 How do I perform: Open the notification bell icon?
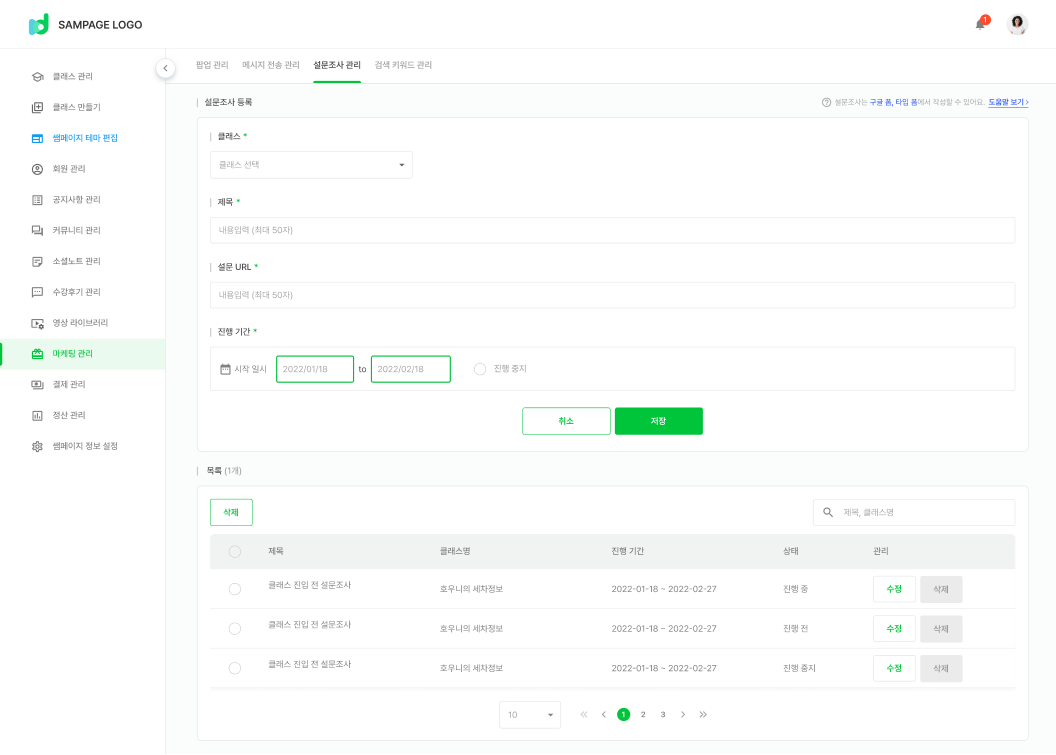980,24
